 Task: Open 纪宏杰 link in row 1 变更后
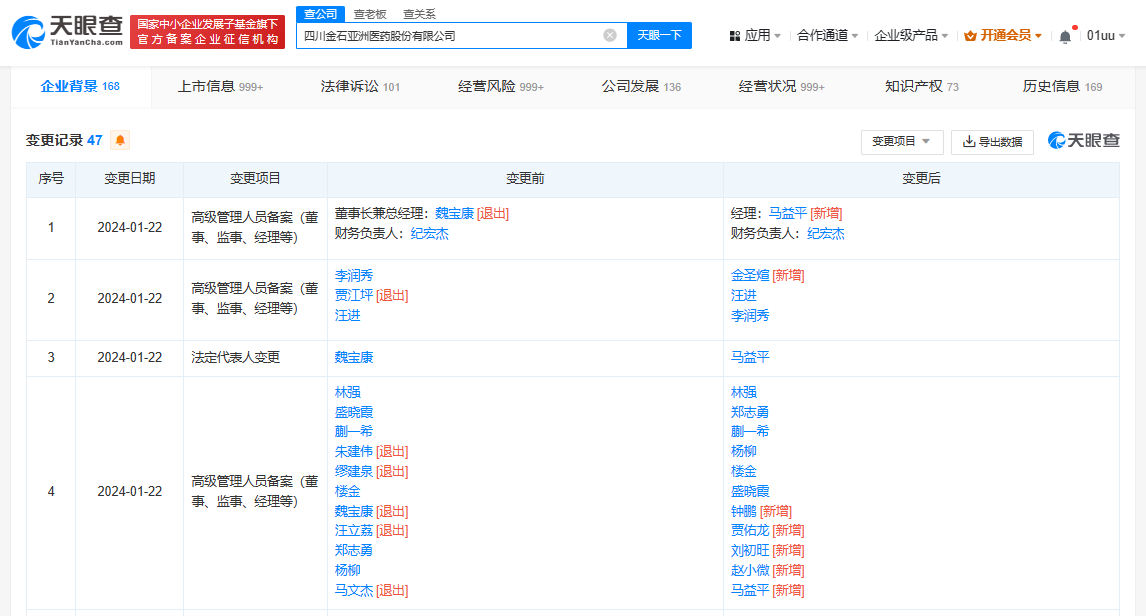click(x=826, y=234)
